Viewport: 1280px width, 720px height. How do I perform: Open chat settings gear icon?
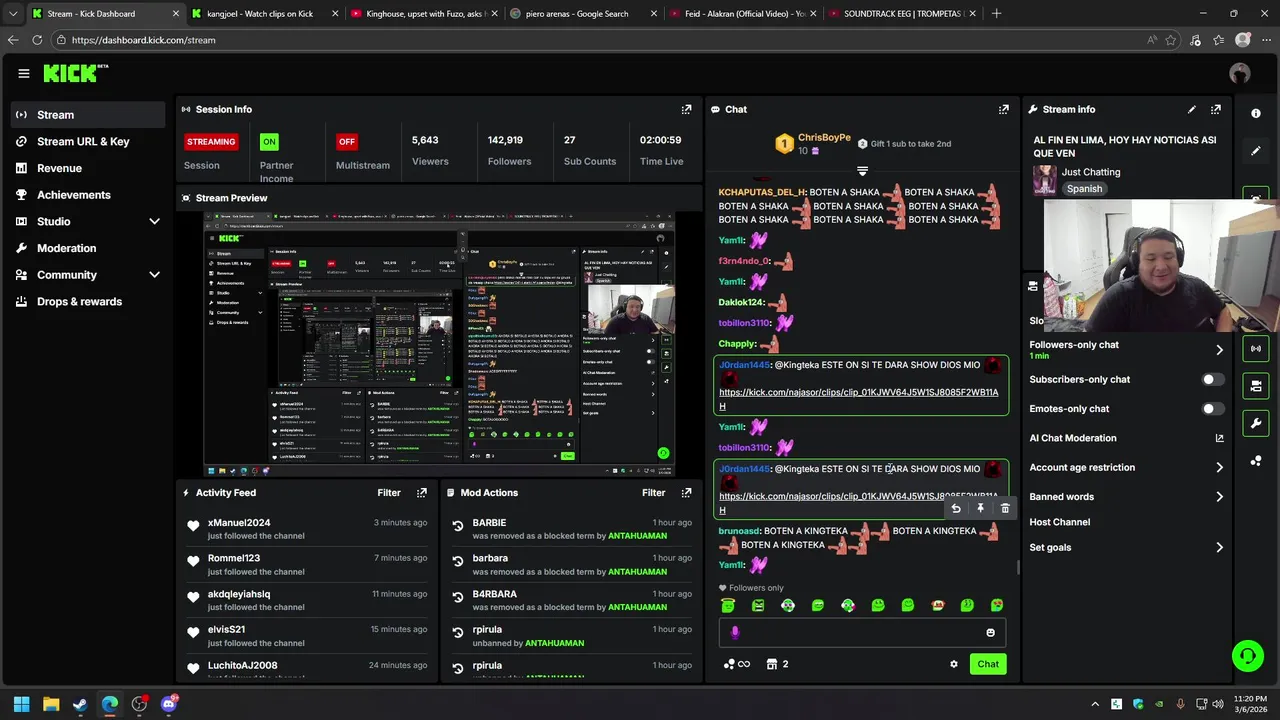pyautogui.click(x=953, y=664)
